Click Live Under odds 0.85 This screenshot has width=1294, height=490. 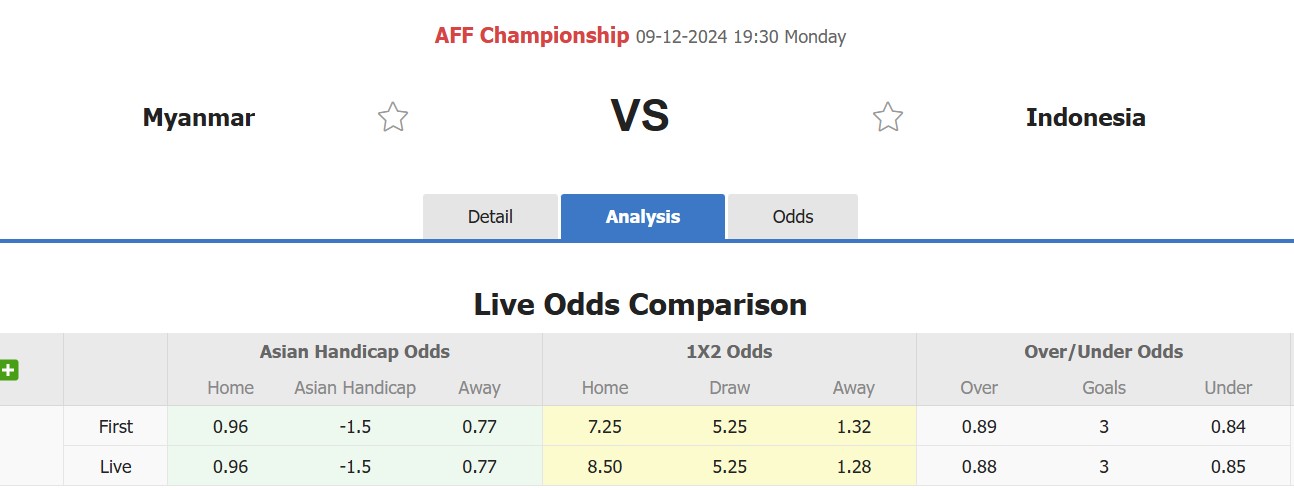1228,467
